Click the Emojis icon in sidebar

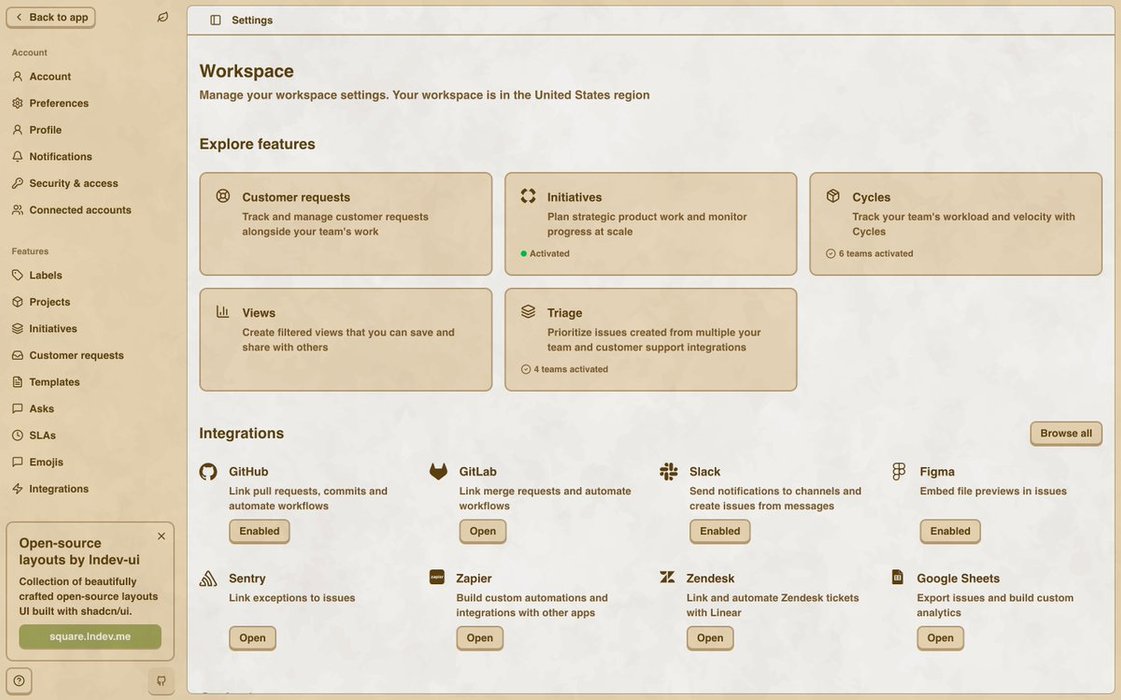point(18,462)
